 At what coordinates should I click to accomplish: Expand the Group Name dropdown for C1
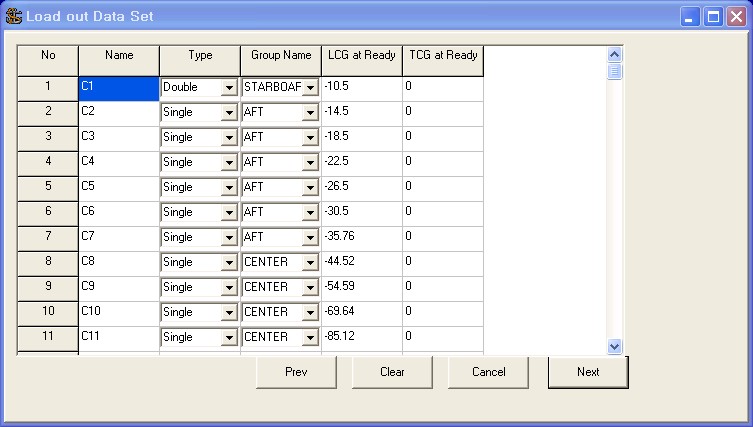pyautogui.click(x=310, y=88)
